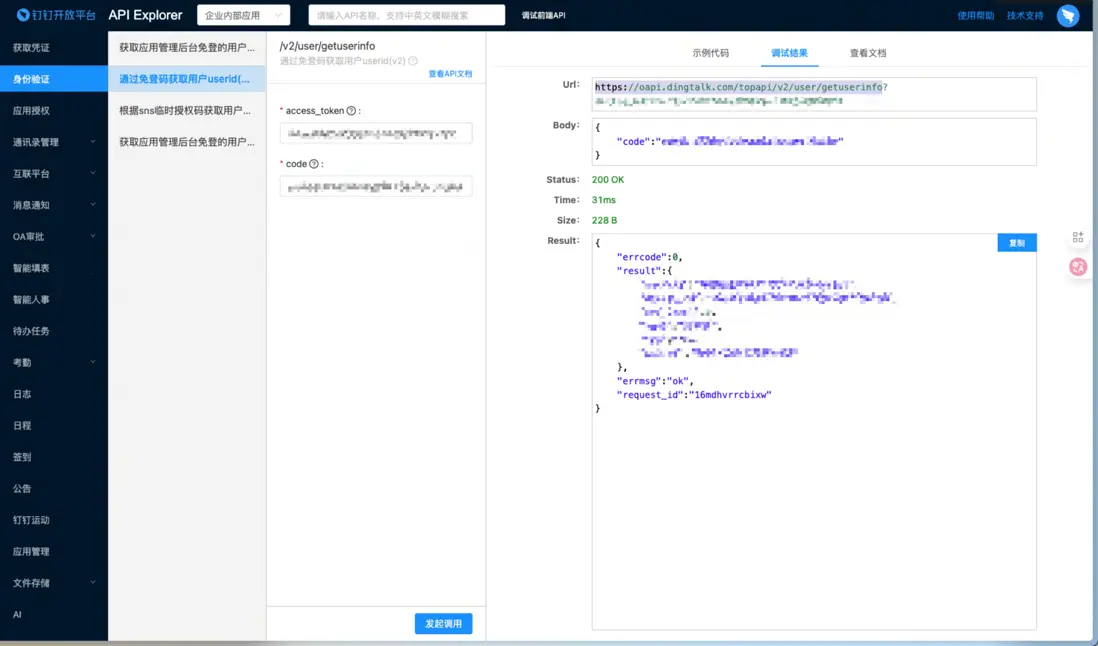The image size is (1098, 646).
Task: Switch to the 查看文档 tab
Action: pyautogui.click(x=868, y=53)
